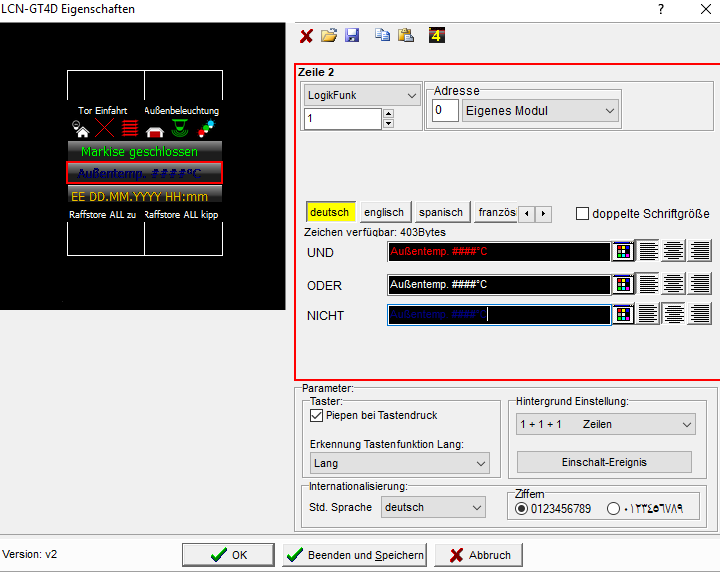Open the color picker for UND text
This screenshot has height=572, width=720.
(x=623, y=252)
